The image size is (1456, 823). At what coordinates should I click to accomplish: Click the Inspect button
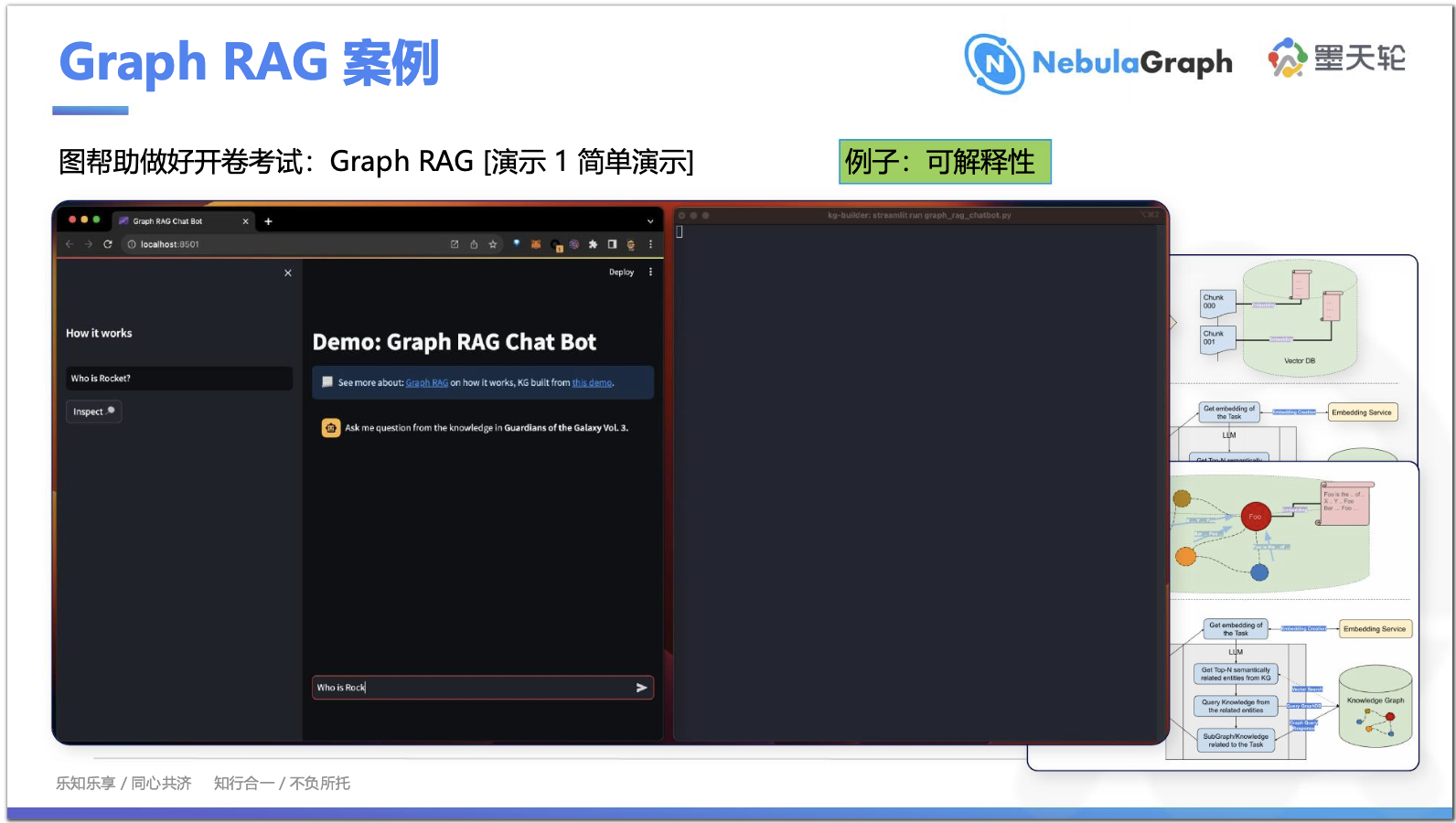(93, 411)
